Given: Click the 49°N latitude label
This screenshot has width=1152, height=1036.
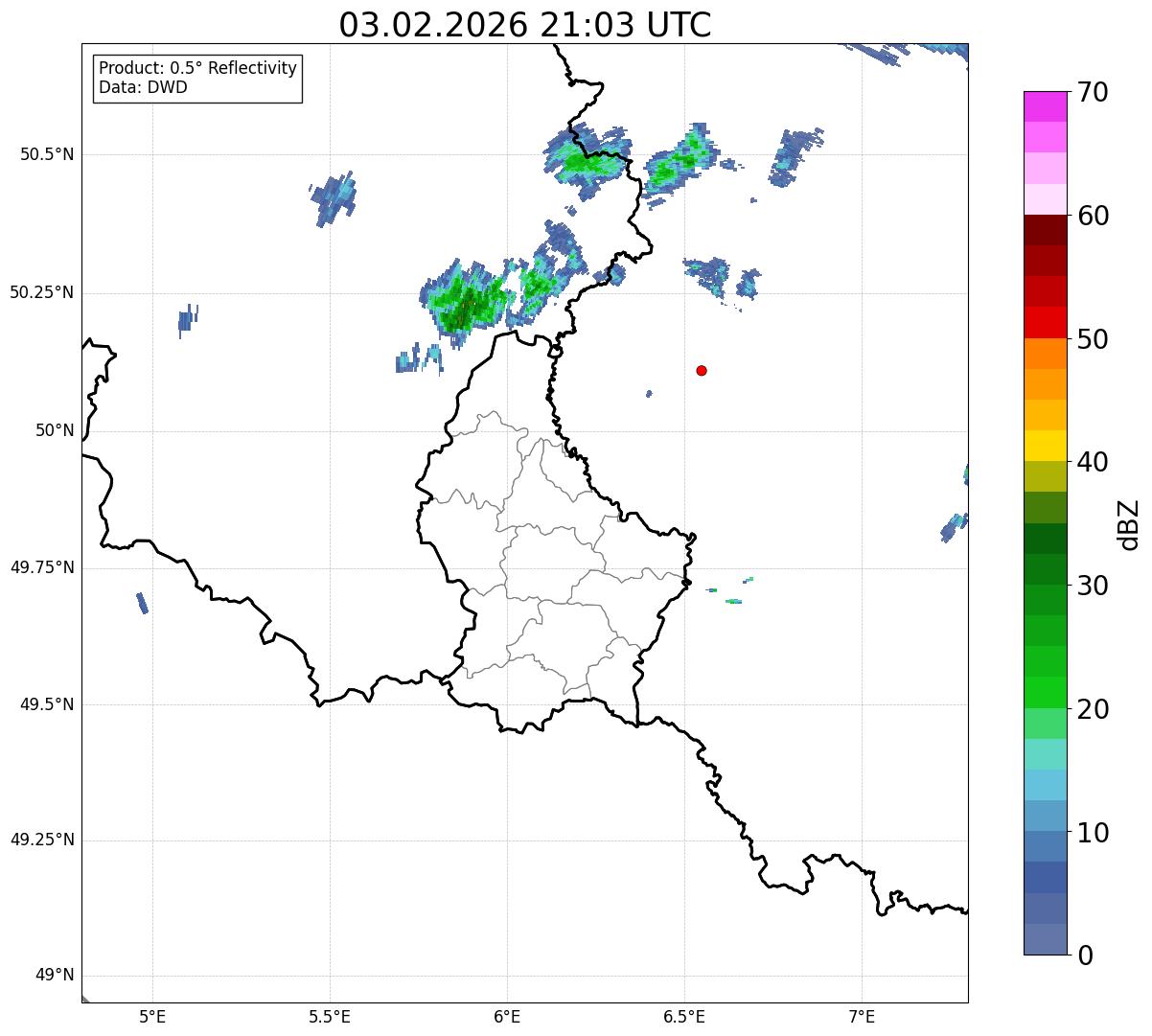Looking at the screenshot, I should [55, 976].
